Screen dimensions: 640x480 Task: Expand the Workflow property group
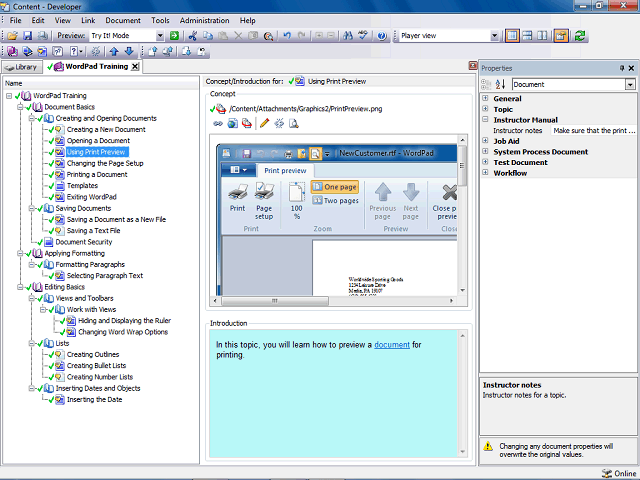(x=485, y=173)
